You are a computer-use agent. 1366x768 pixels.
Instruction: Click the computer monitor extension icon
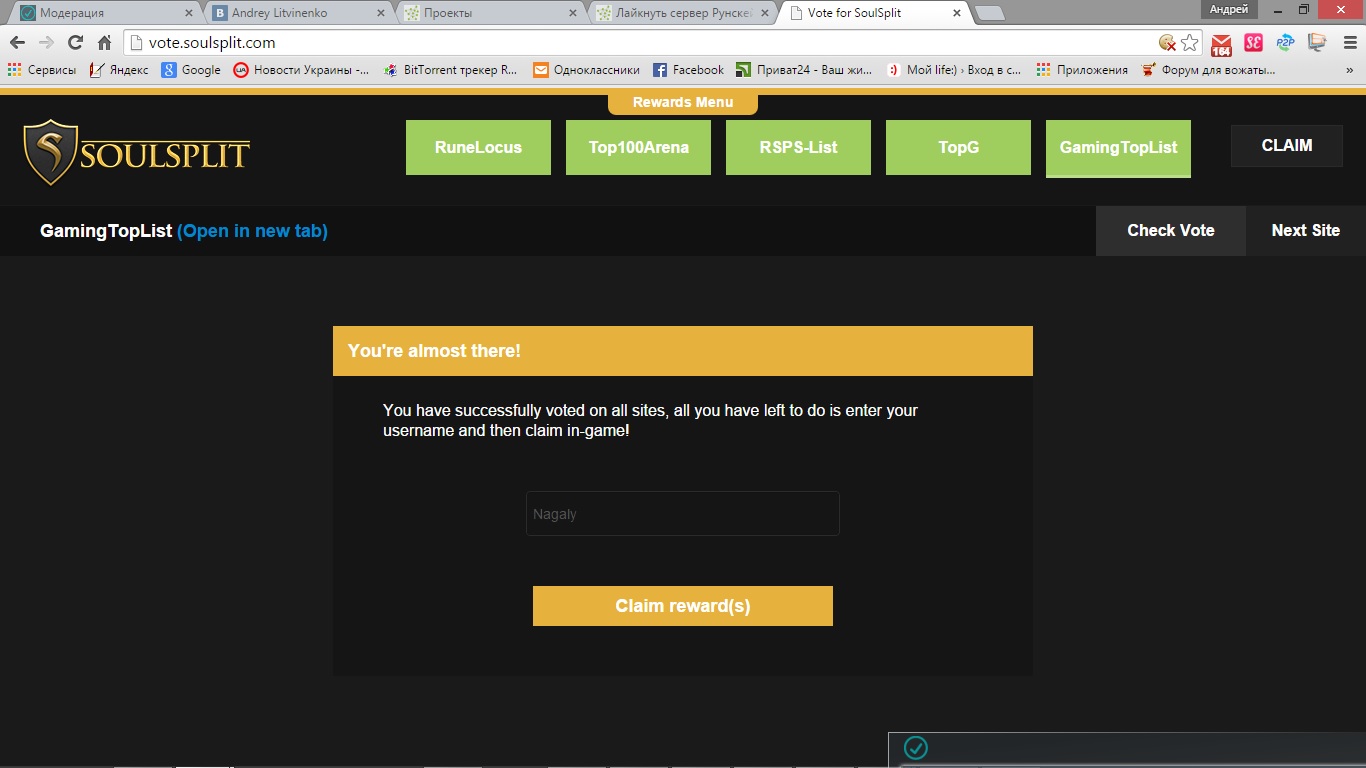coord(1317,43)
